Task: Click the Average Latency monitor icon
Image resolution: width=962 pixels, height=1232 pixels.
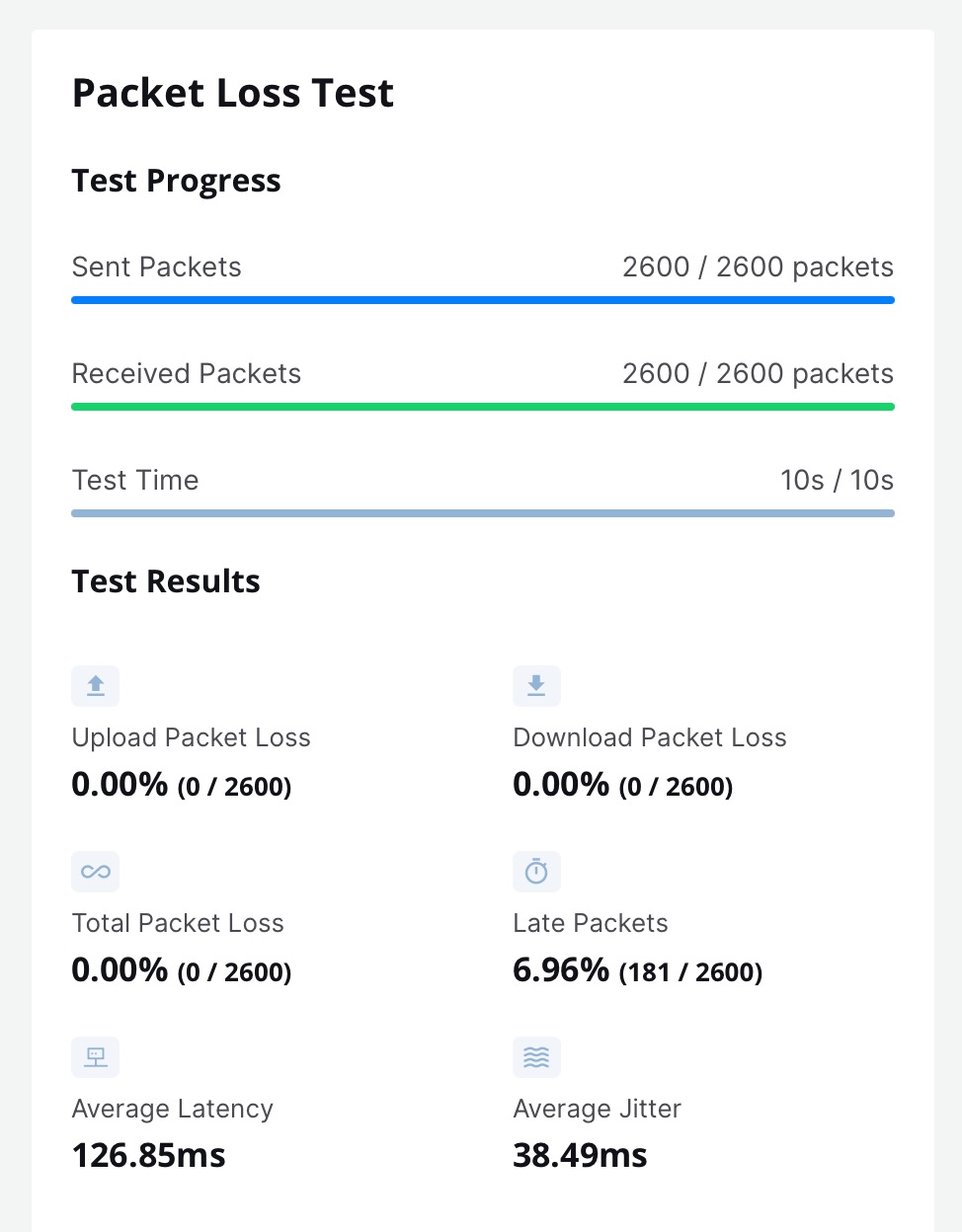Action: pos(96,1057)
